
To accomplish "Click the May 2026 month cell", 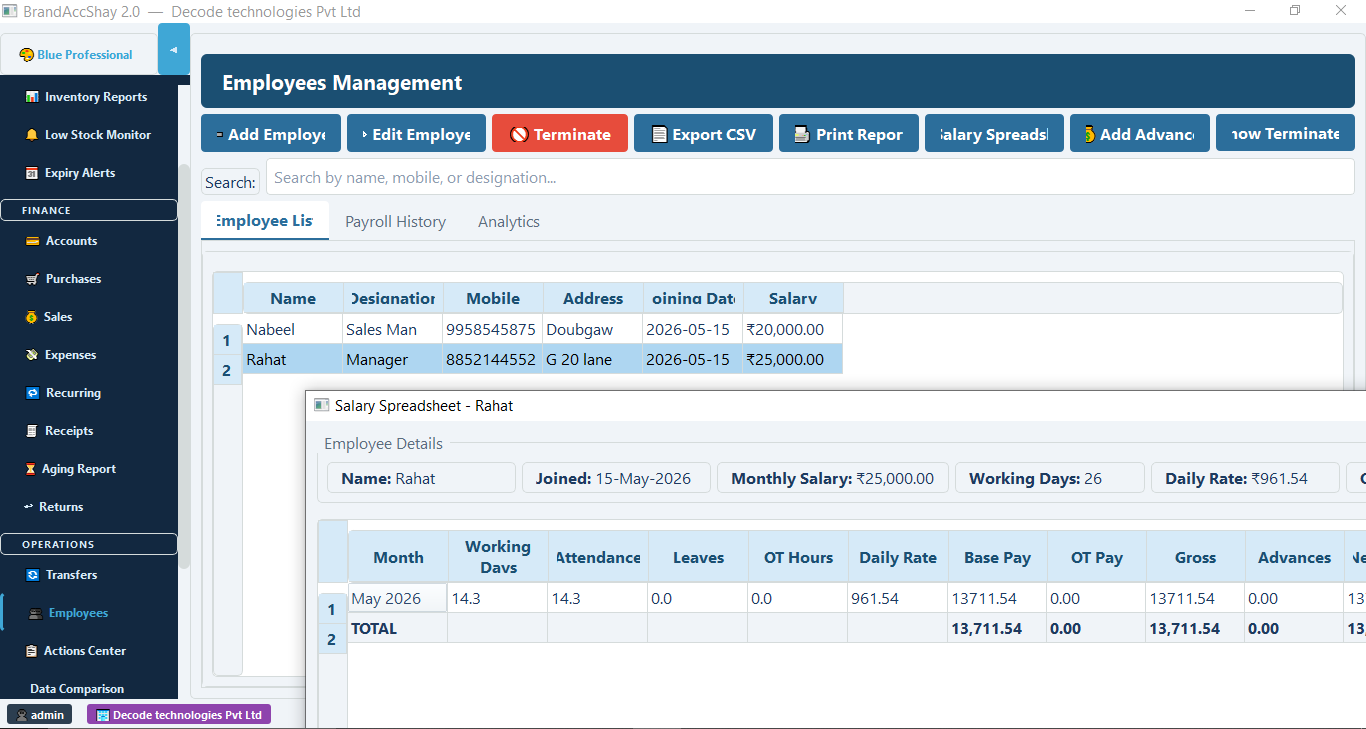I will pos(398,598).
